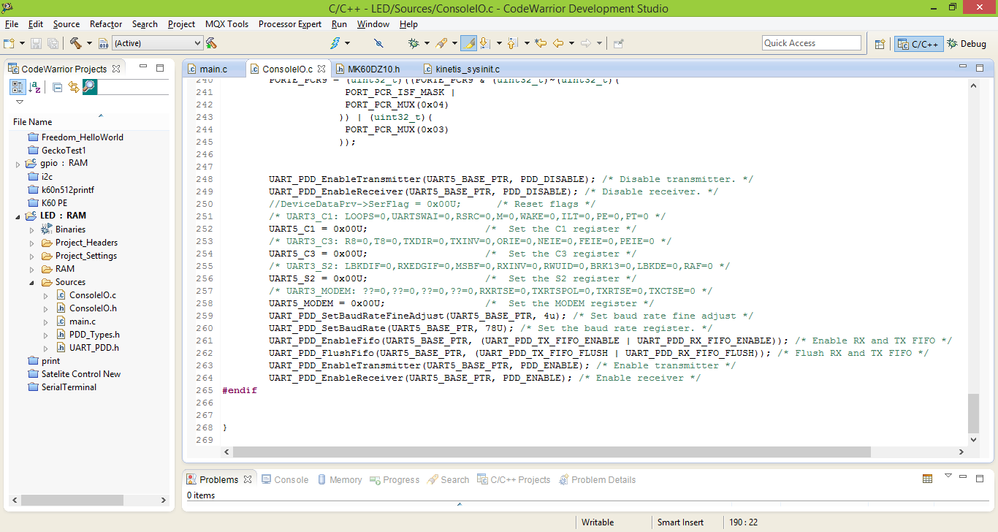
Task: Switch to the Debug perspective
Action: point(966,44)
